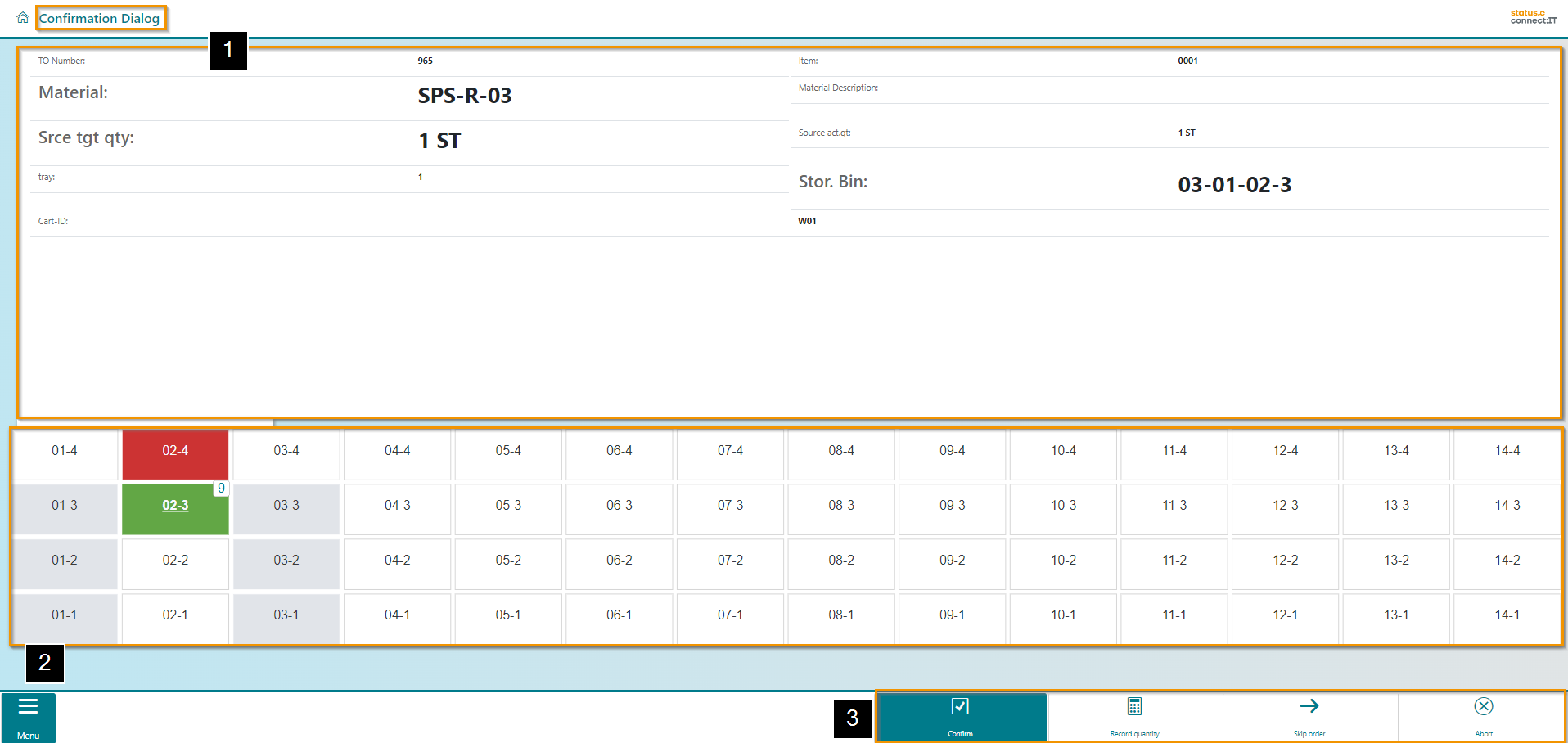1568x743 pixels.
Task: Click the Confirmation Dialog title
Action: 99,18
